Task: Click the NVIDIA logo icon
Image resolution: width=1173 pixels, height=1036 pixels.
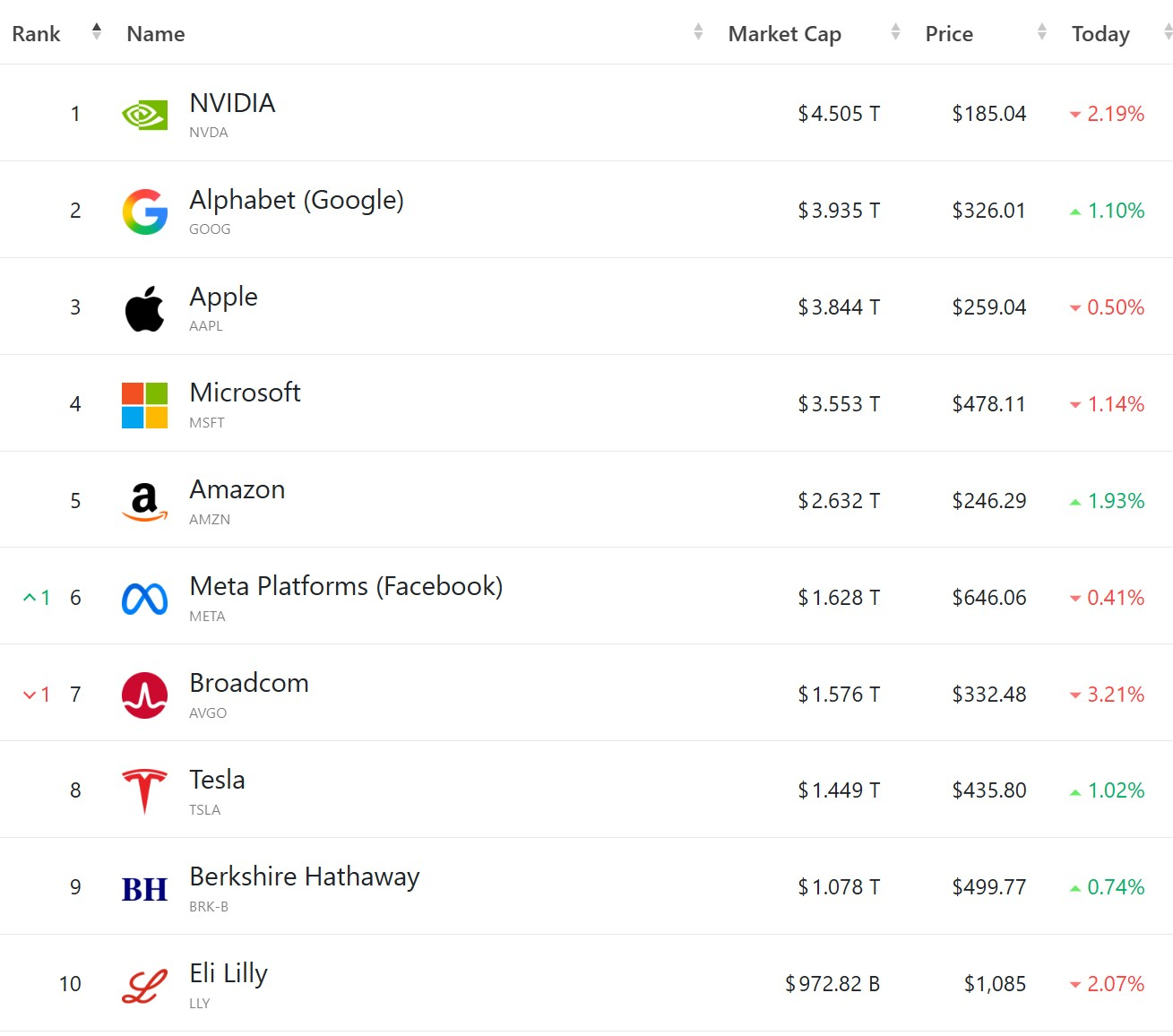Action: (x=144, y=115)
